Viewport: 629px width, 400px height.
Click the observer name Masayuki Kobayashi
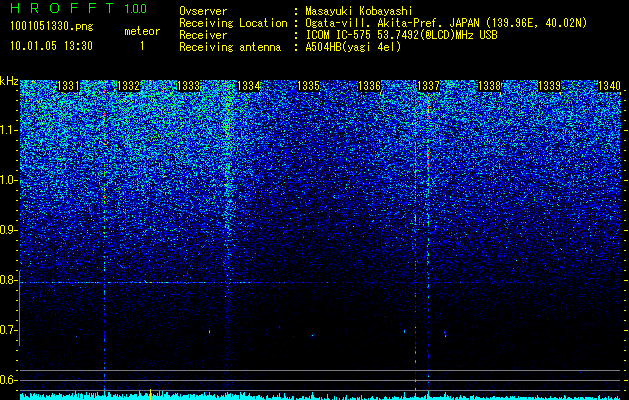pyautogui.click(x=359, y=11)
